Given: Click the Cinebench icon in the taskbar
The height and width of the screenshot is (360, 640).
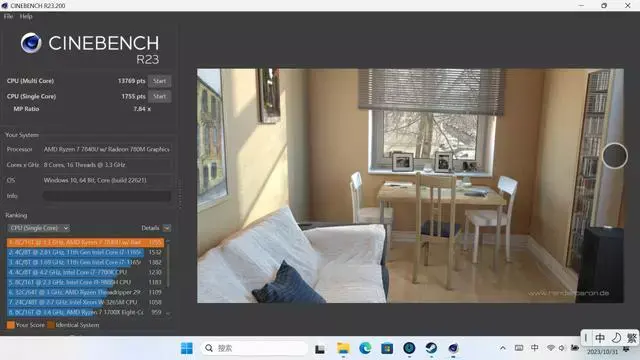Looking at the screenshot, I should pyautogui.click(x=453, y=348).
